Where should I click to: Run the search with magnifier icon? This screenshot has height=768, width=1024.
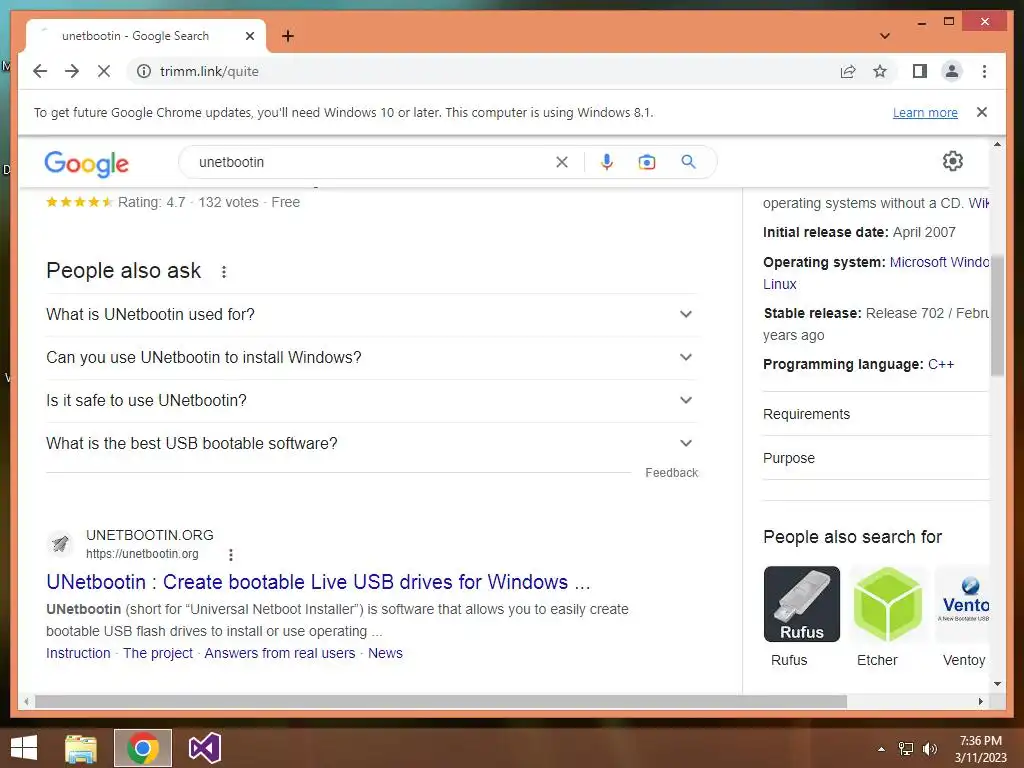tap(688, 162)
